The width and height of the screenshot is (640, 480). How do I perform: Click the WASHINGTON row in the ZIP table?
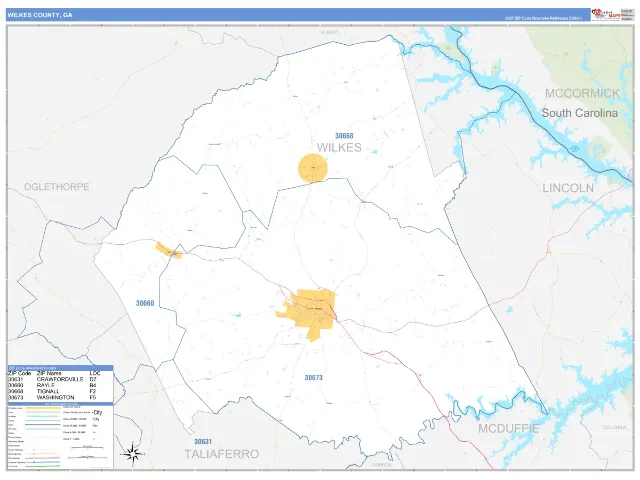[x=54, y=397]
